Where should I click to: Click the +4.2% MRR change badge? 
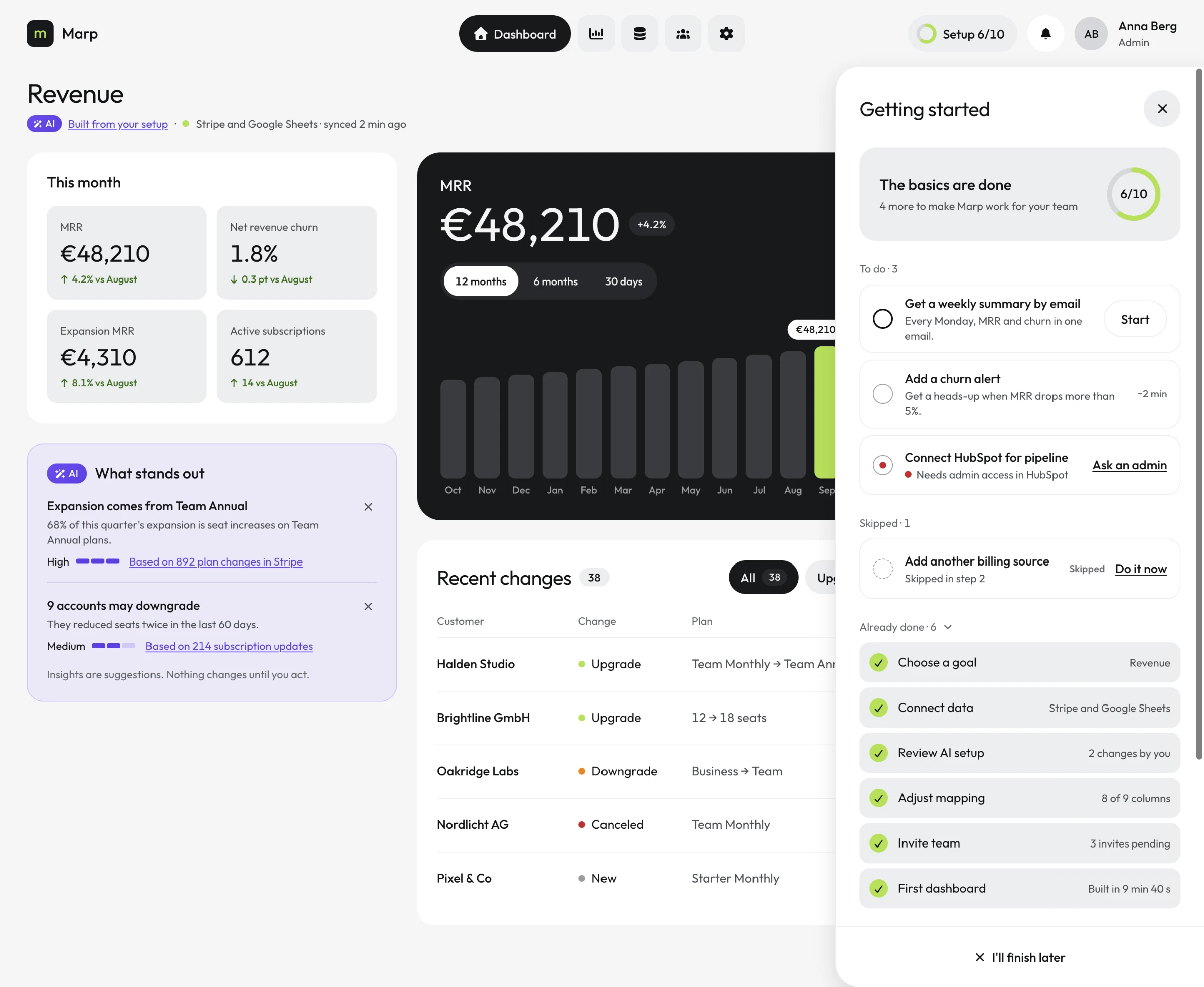(652, 225)
